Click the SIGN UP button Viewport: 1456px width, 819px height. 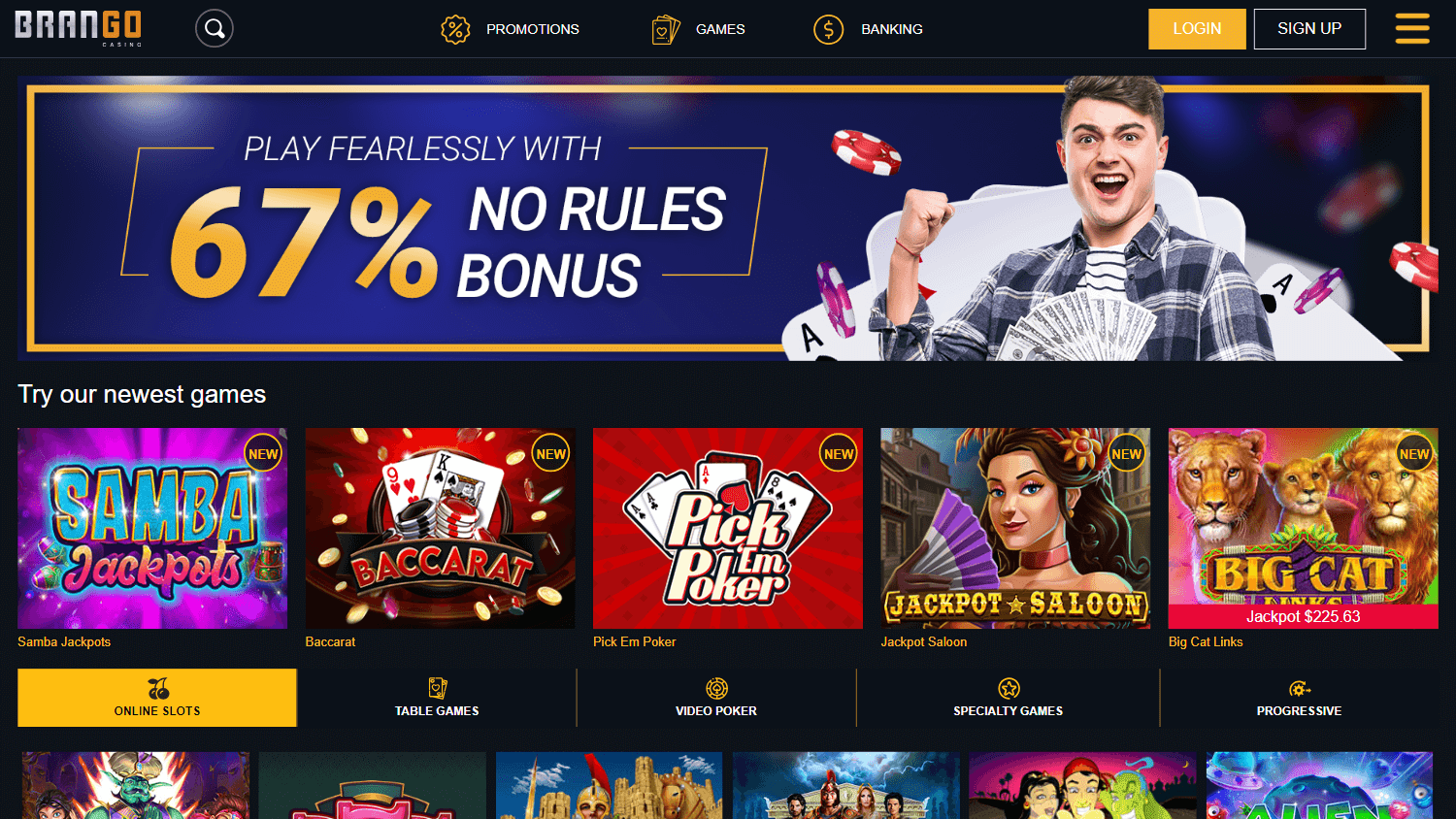tap(1309, 29)
